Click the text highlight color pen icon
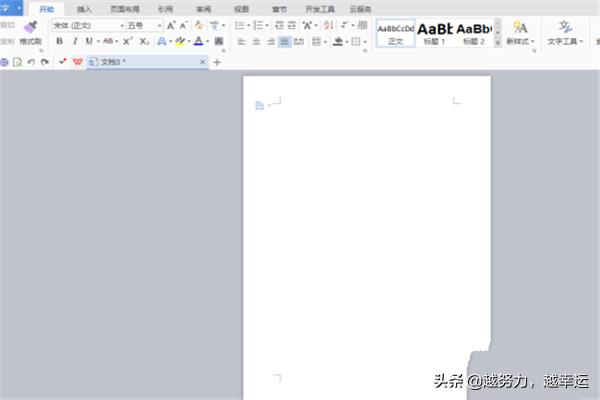The height and width of the screenshot is (400, 600). coord(179,42)
